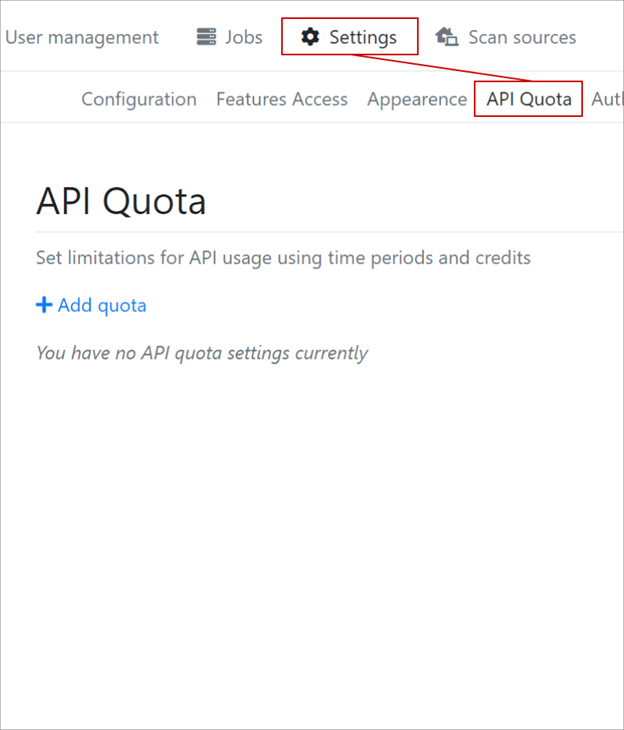Switch to the Configuration tab
The width and height of the screenshot is (624, 730).
click(x=139, y=99)
